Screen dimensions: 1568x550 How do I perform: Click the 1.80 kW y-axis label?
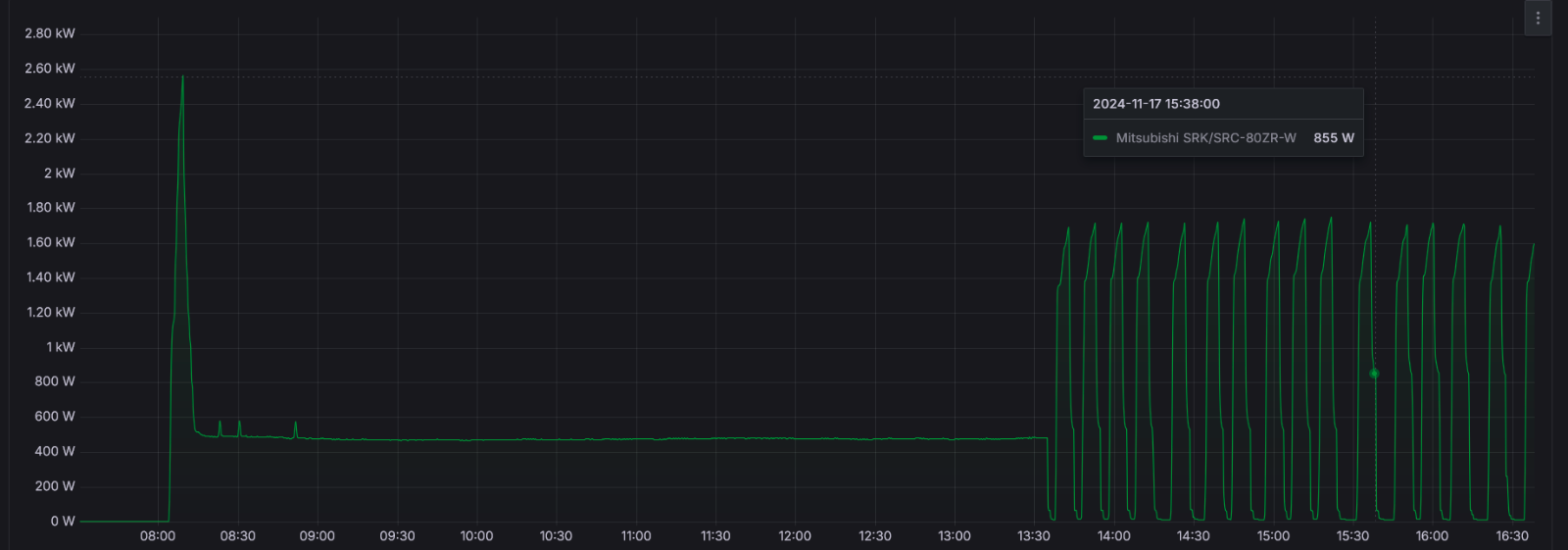click(x=51, y=208)
